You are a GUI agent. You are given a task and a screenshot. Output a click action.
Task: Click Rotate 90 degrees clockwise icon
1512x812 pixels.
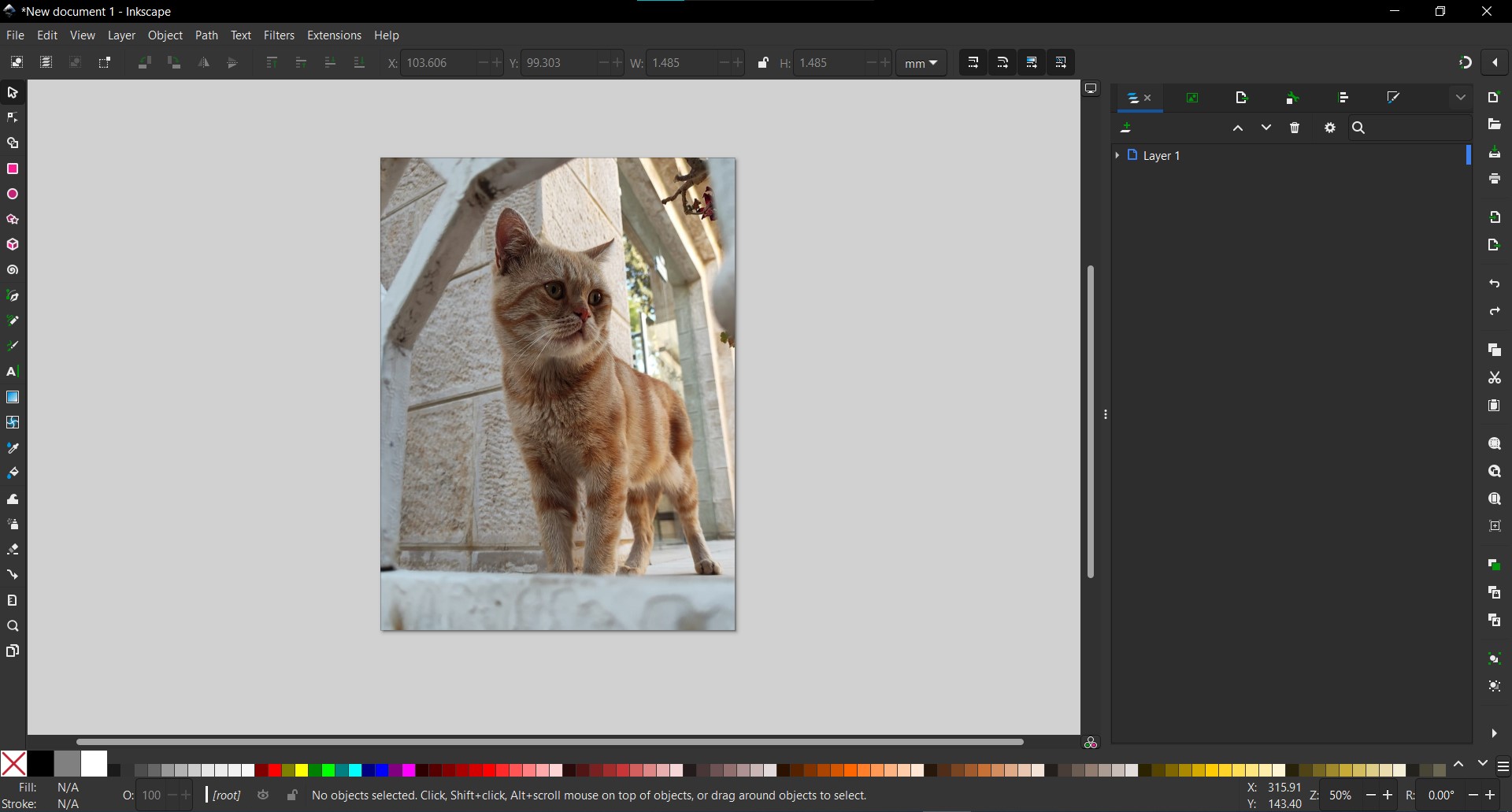(174, 63)
